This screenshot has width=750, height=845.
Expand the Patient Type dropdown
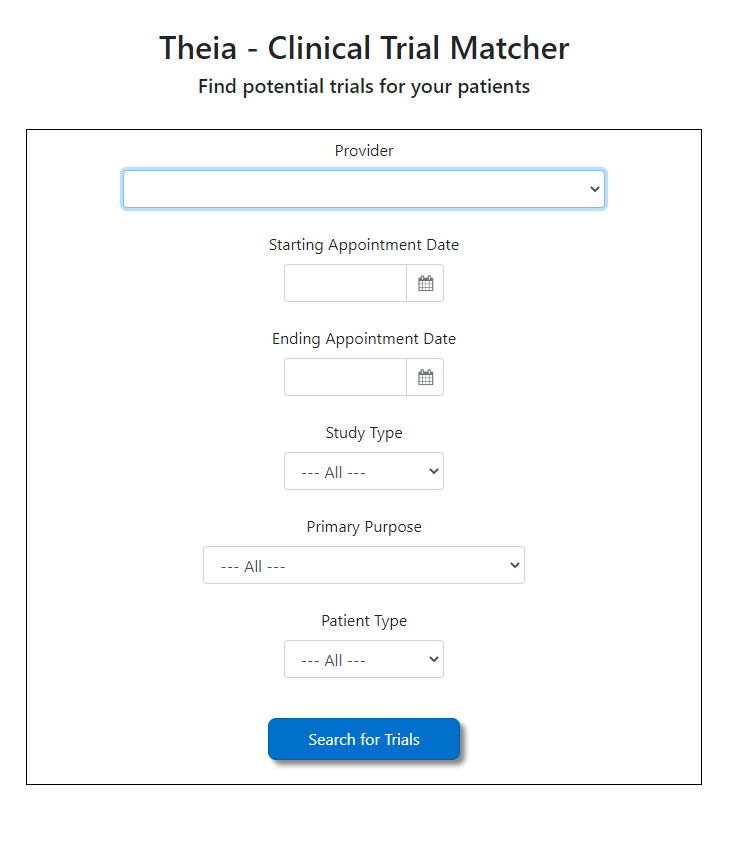point(363,659)
